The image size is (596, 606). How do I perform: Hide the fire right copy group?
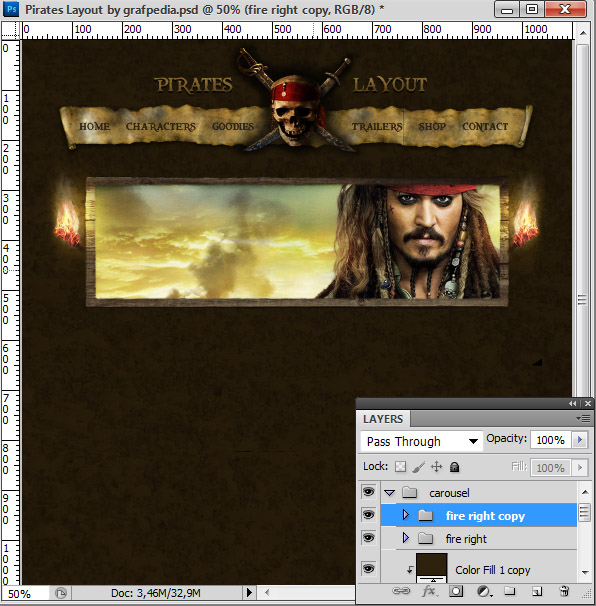click(368, 515)
